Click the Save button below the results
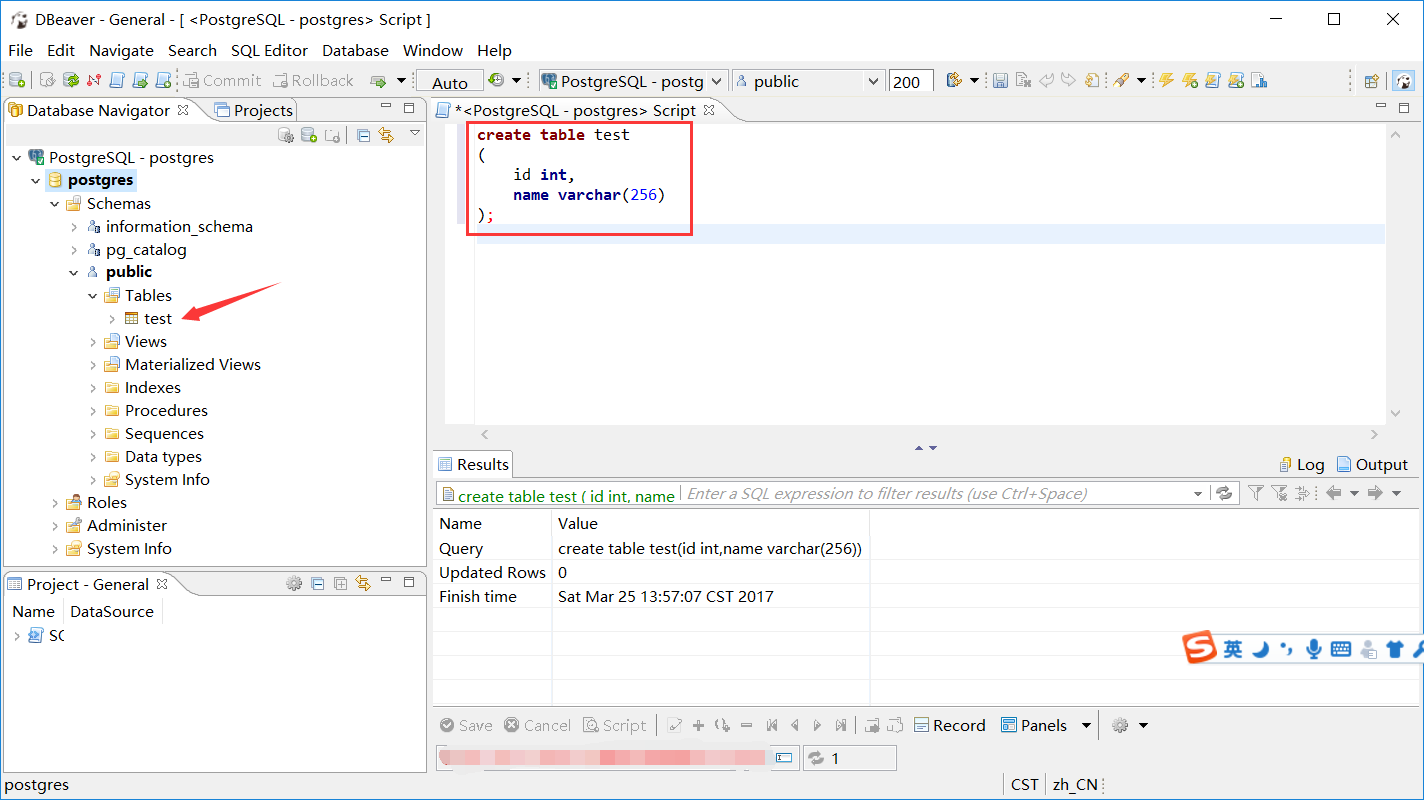This screenshot has width=1424, height=800. pos(466,725)
